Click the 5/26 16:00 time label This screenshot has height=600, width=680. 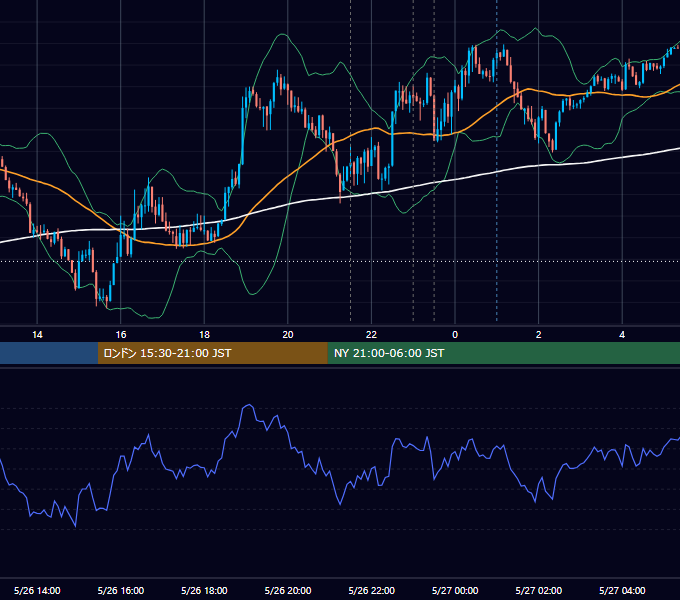(x=121, y=590)
